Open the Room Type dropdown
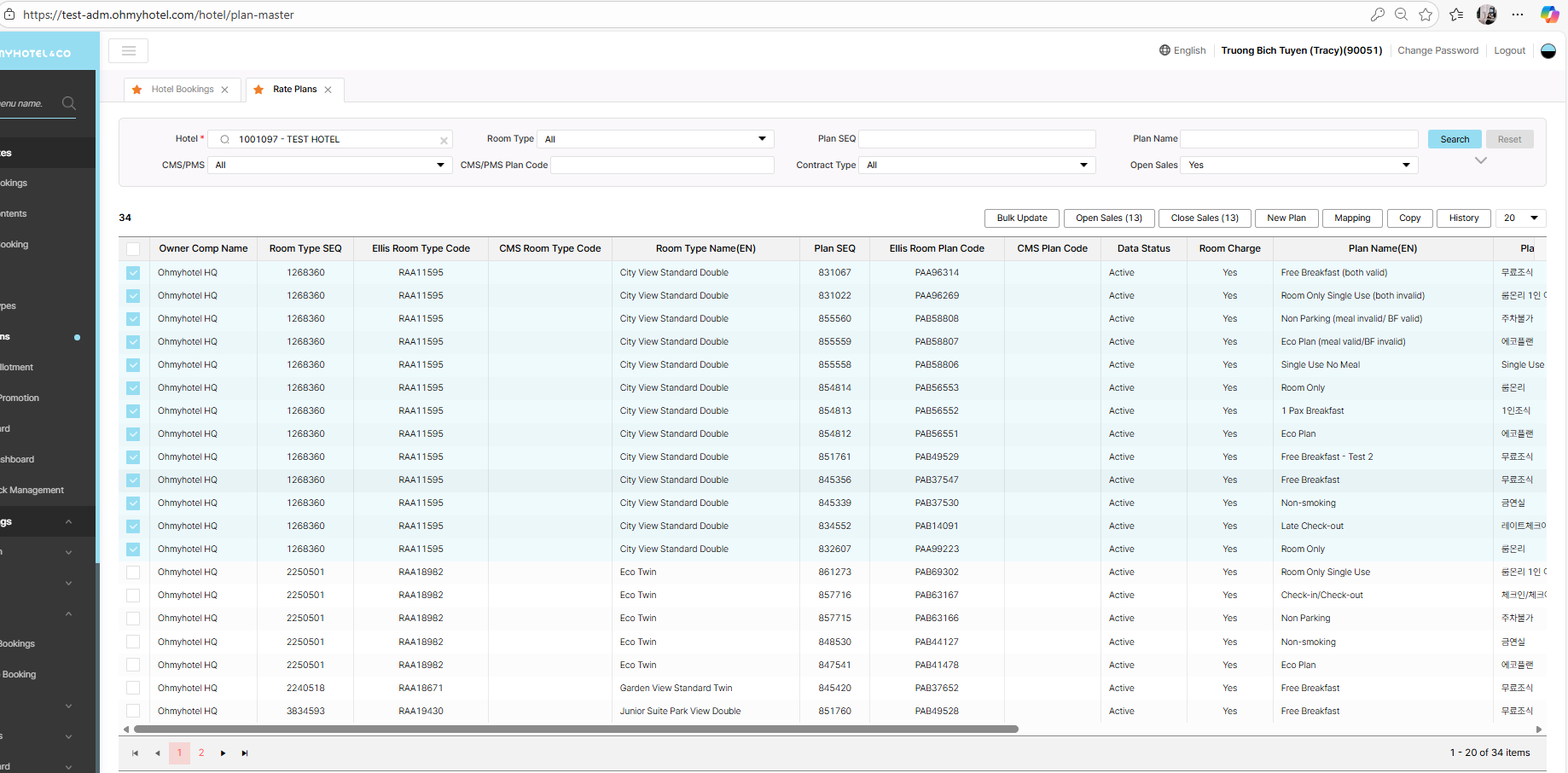The image size is (1568, 773). coord(655,139)
